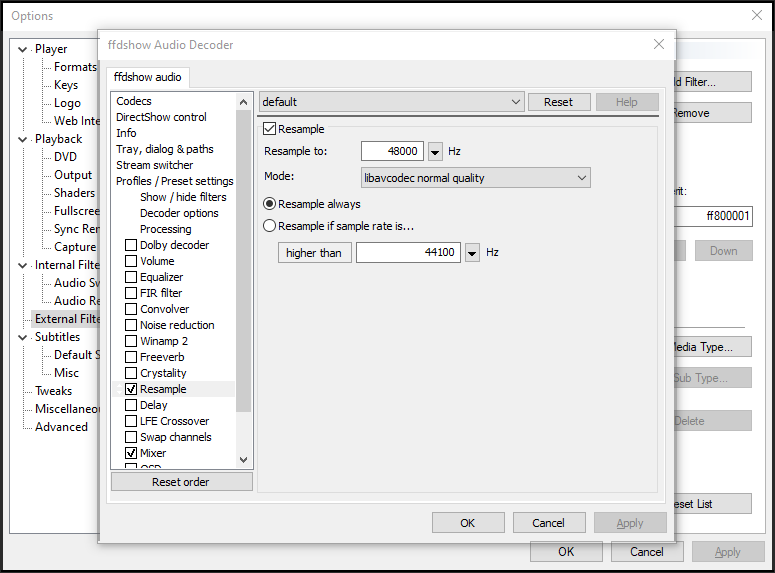Open the 44100 Hz condition arrow menu
This screenshot has width=775, height=573.
pos(473,253)
